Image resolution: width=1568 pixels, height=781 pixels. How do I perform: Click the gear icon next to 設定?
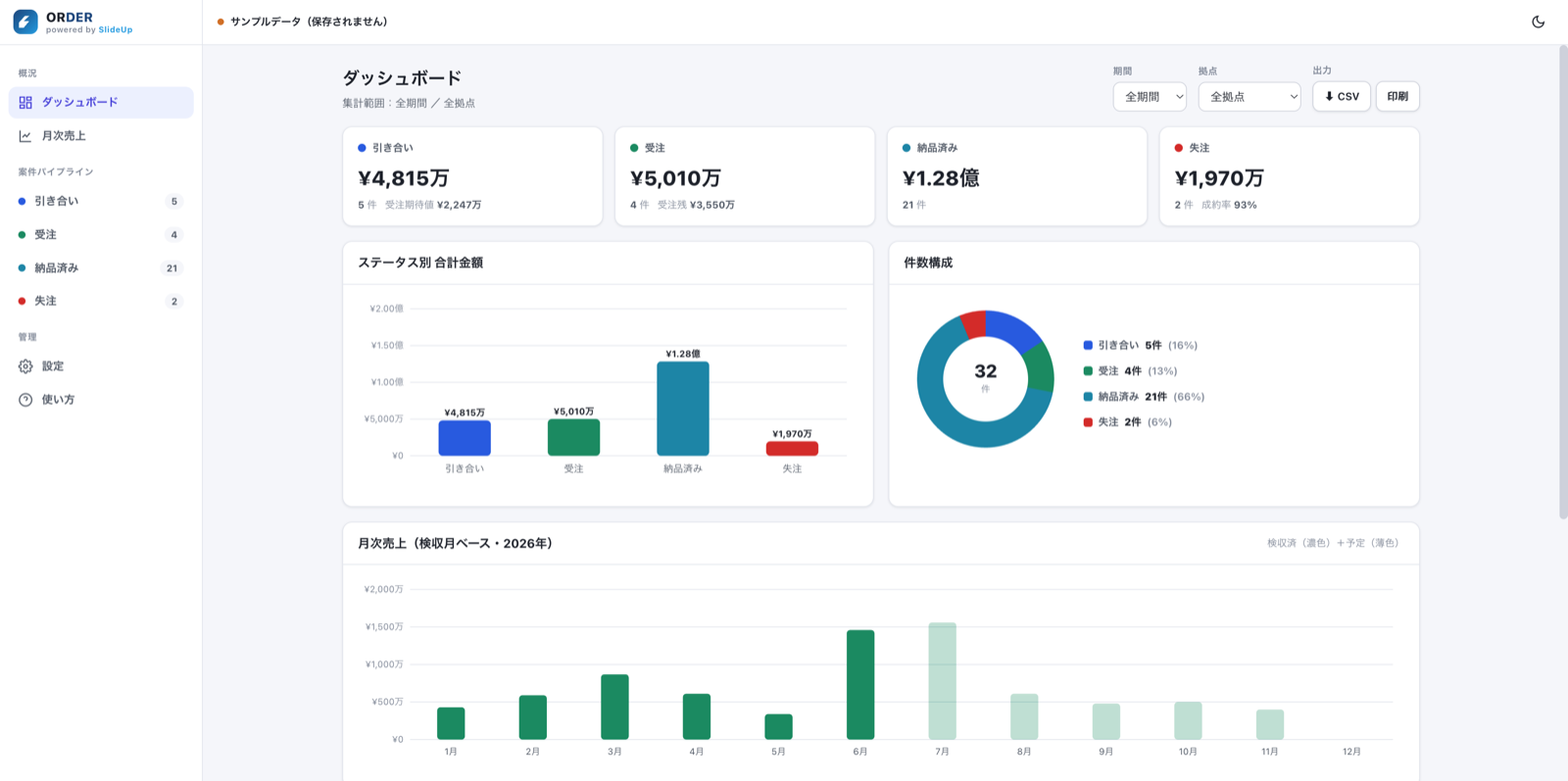click(25, 366)
